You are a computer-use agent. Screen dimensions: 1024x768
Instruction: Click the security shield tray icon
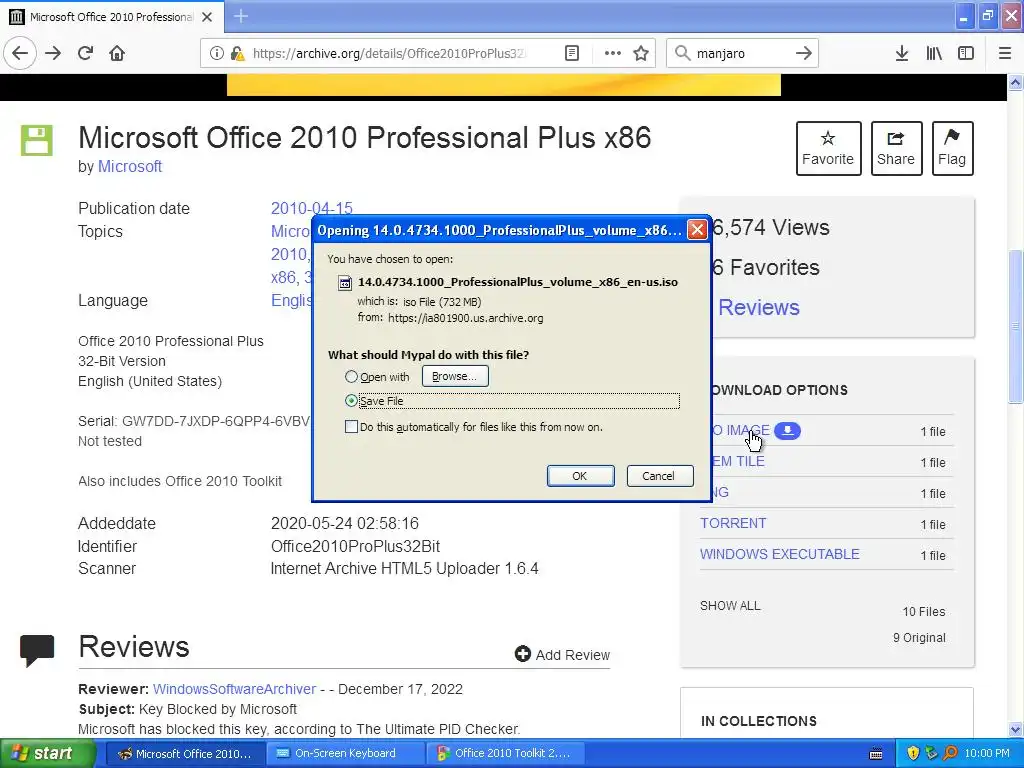pyautogui.click(x=913, y=754)
